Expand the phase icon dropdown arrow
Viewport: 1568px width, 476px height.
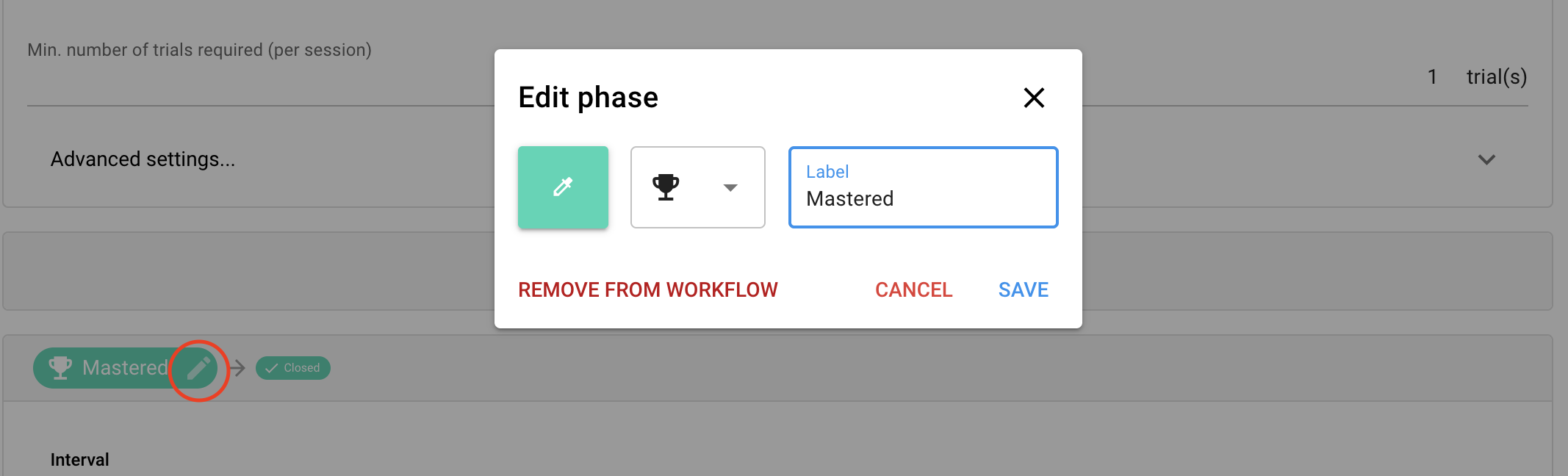[x=730, y=187]
